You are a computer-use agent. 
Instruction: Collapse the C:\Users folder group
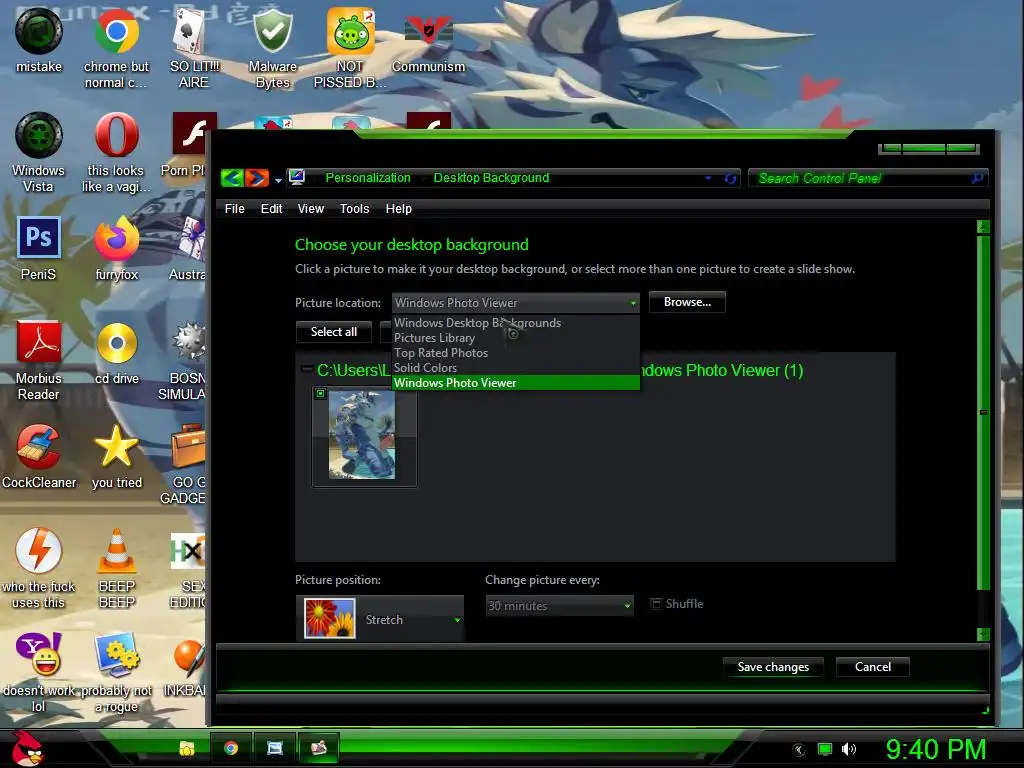click(x=306, y=370)
